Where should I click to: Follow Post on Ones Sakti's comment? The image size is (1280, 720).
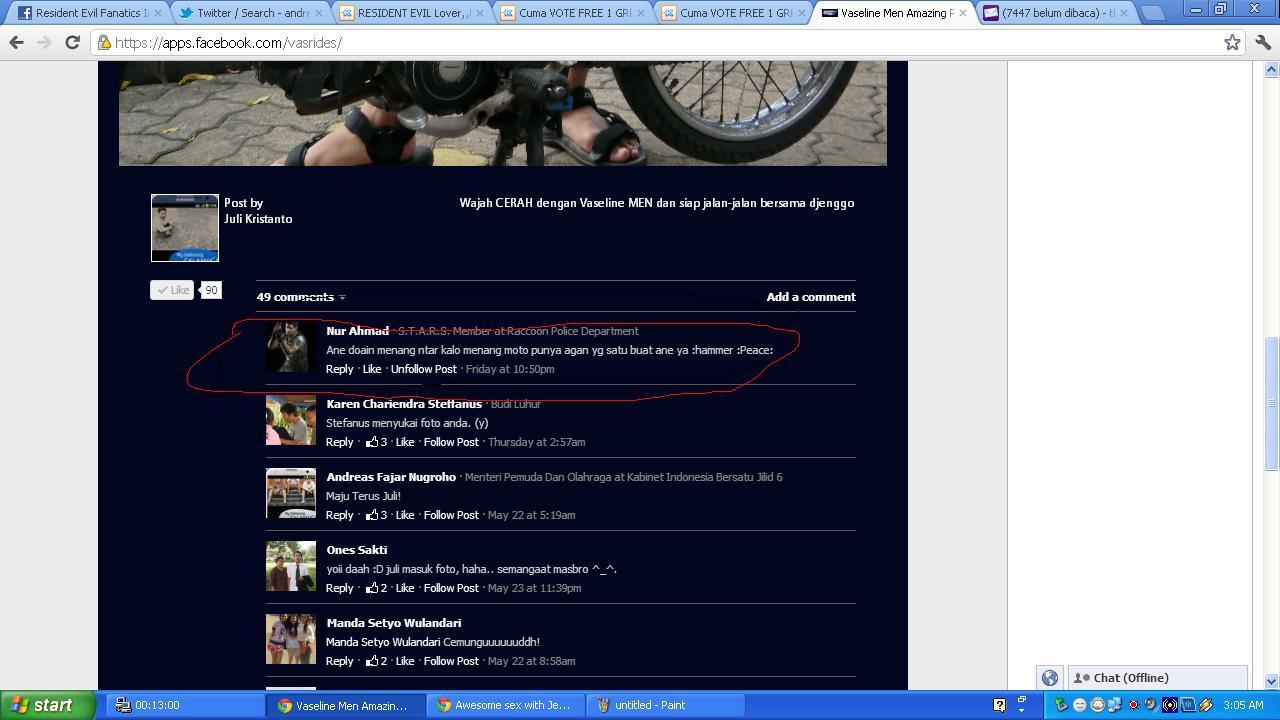451,588
